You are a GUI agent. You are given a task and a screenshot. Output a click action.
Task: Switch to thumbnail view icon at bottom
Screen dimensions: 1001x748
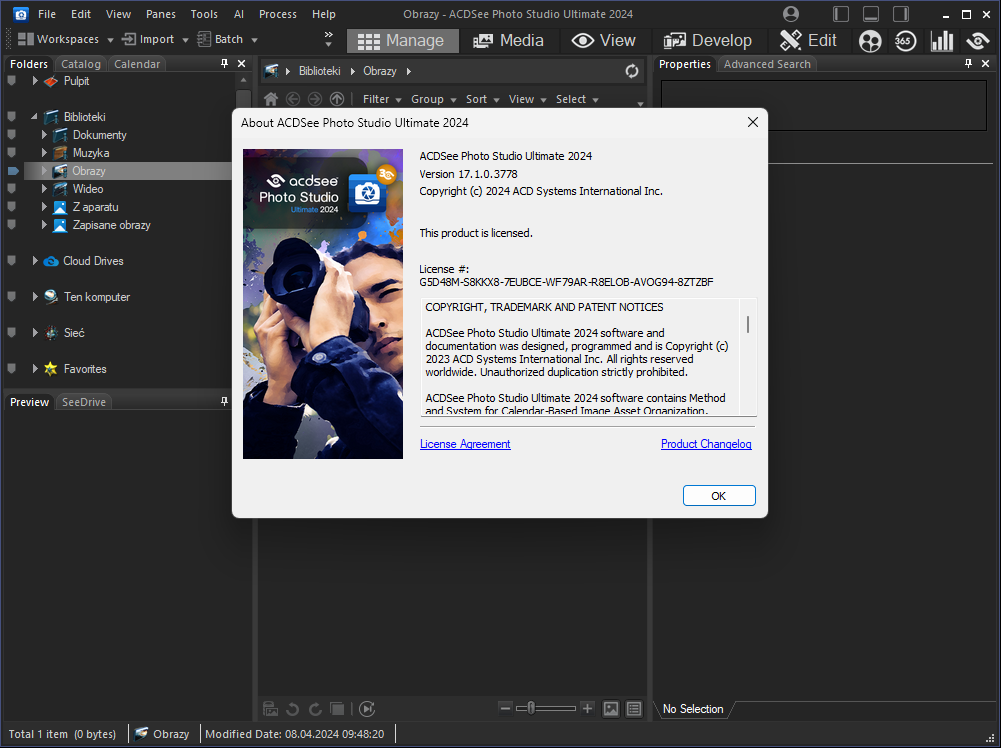tap(611, 708)
